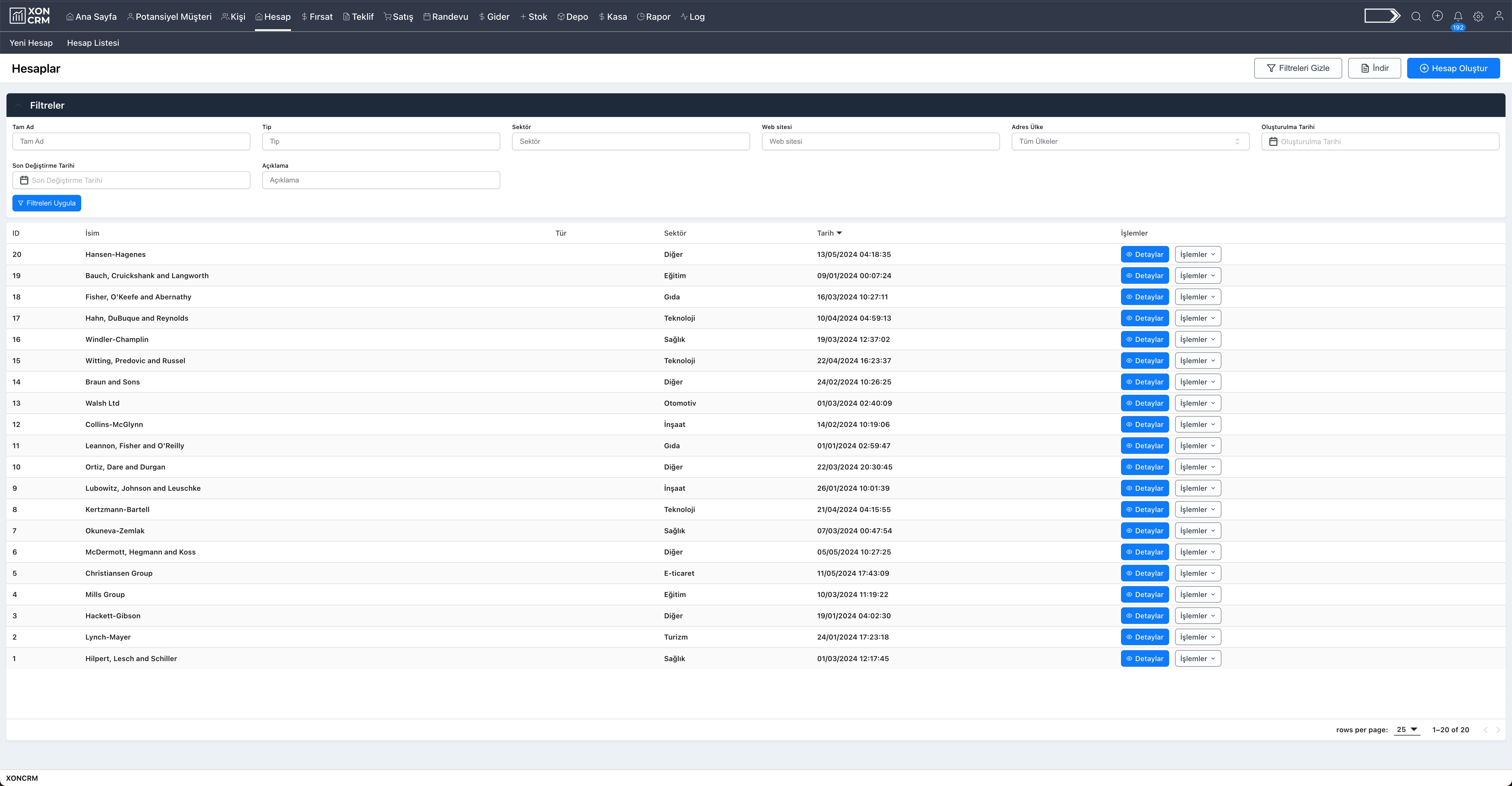Click XONCRM footer text
1512x786 pixels.
pos(22,778)
